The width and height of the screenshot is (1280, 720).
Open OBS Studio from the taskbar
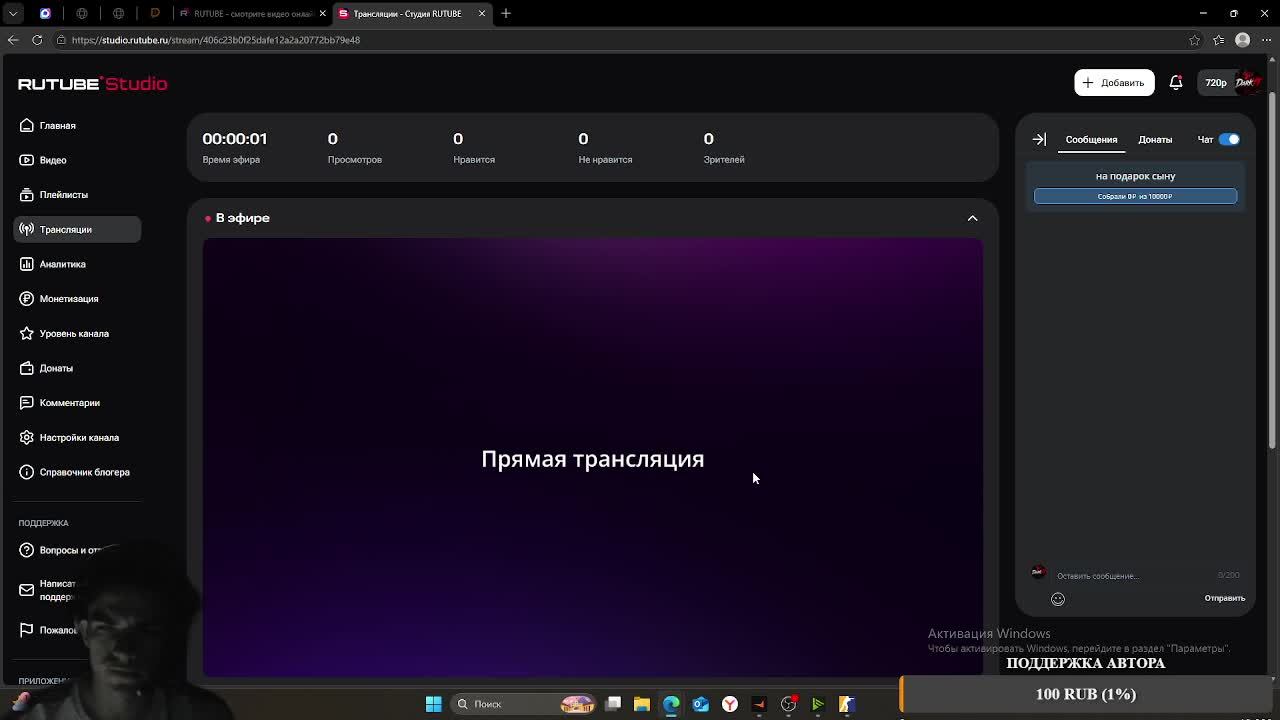coord(788,704)
